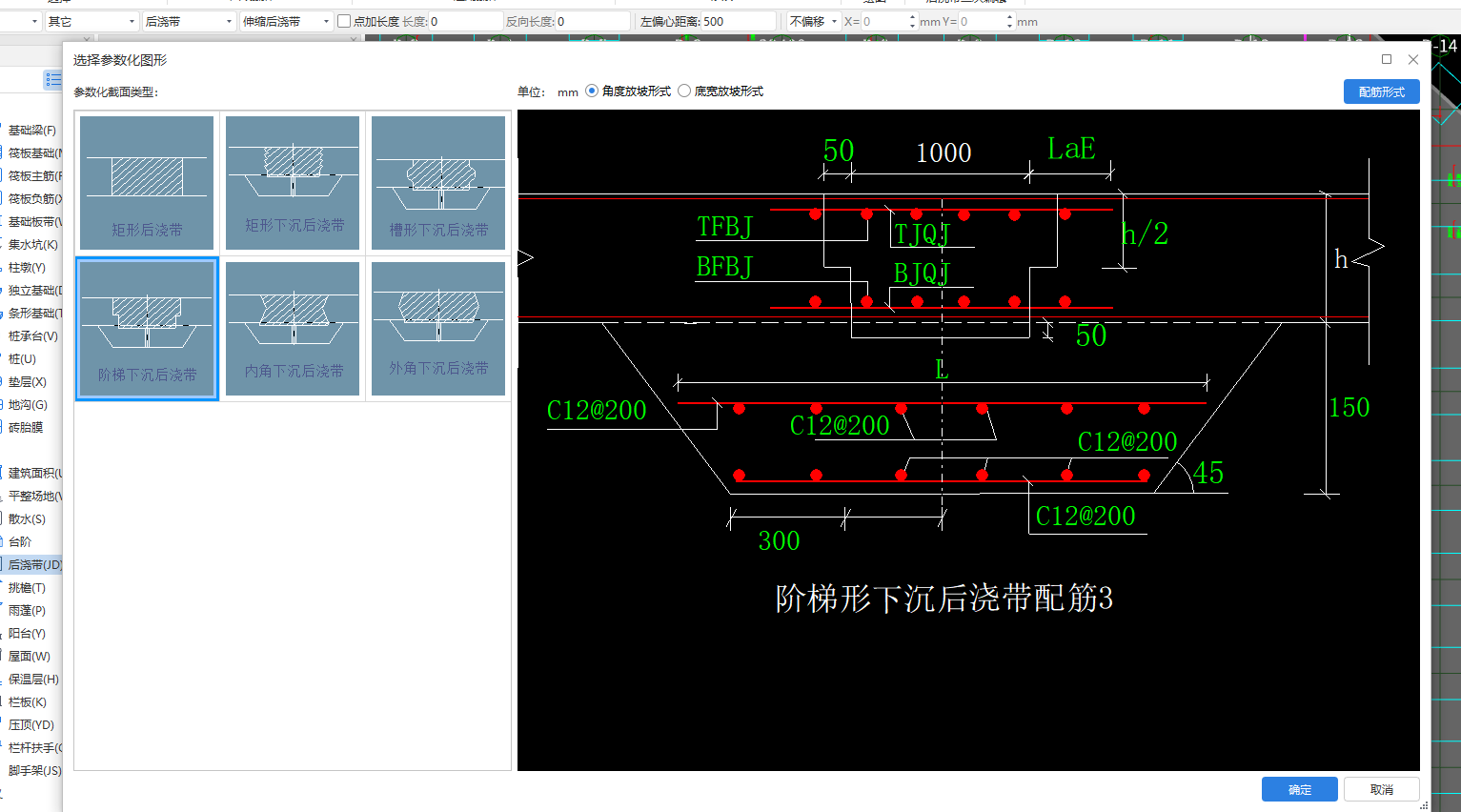
Task: Confirm with the 确定 button
Action: click(1300, 789)
